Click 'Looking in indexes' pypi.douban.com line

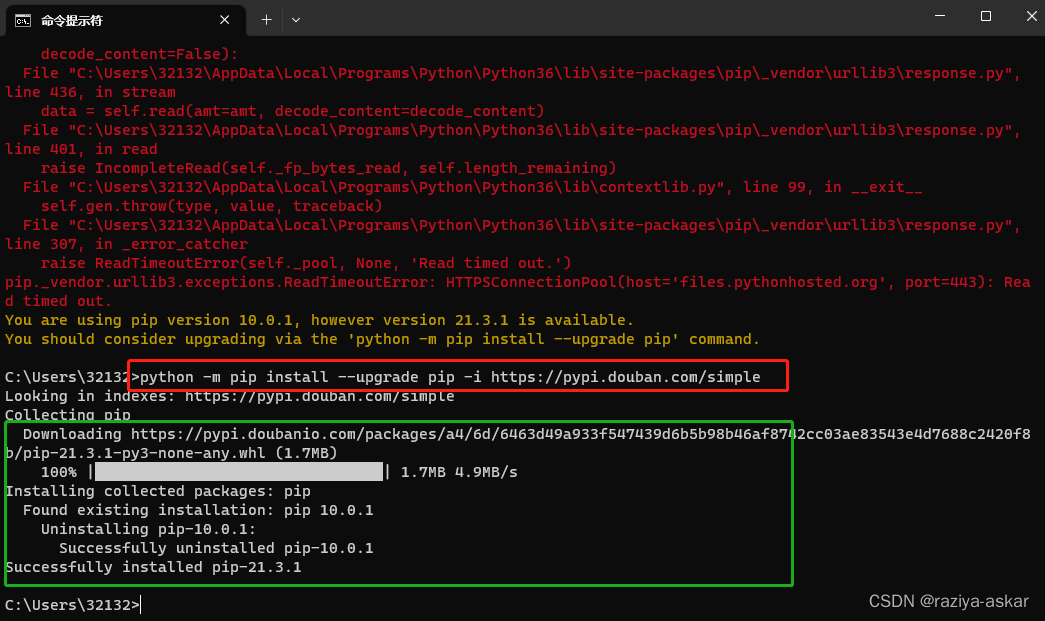pos(229,396)
